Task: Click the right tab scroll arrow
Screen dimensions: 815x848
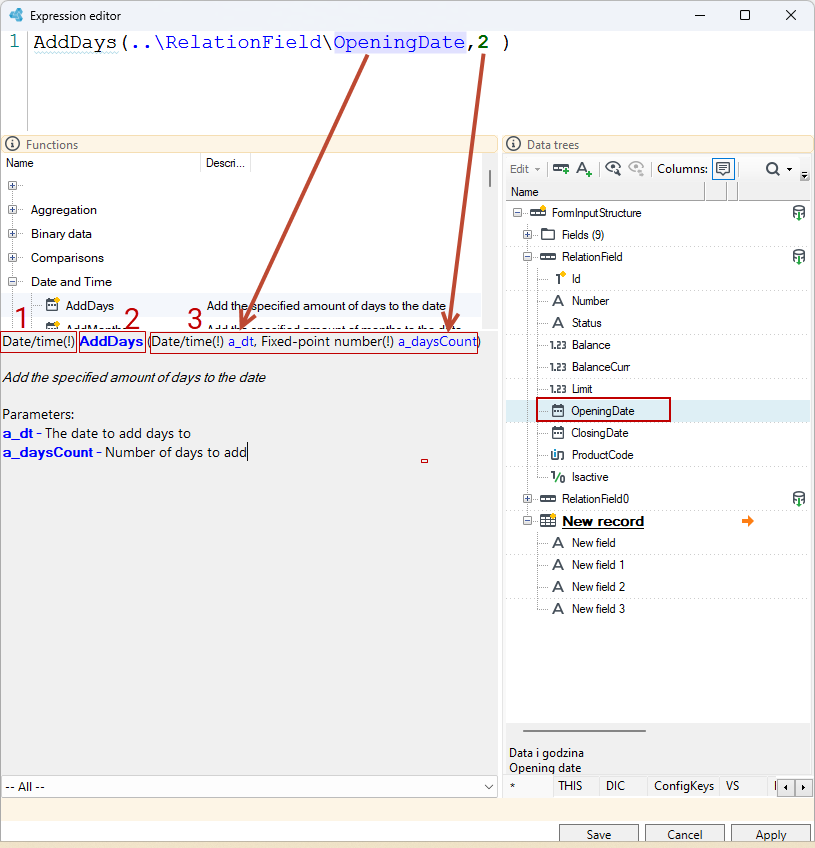Action: pyautogui.click(x=803, y=787)
